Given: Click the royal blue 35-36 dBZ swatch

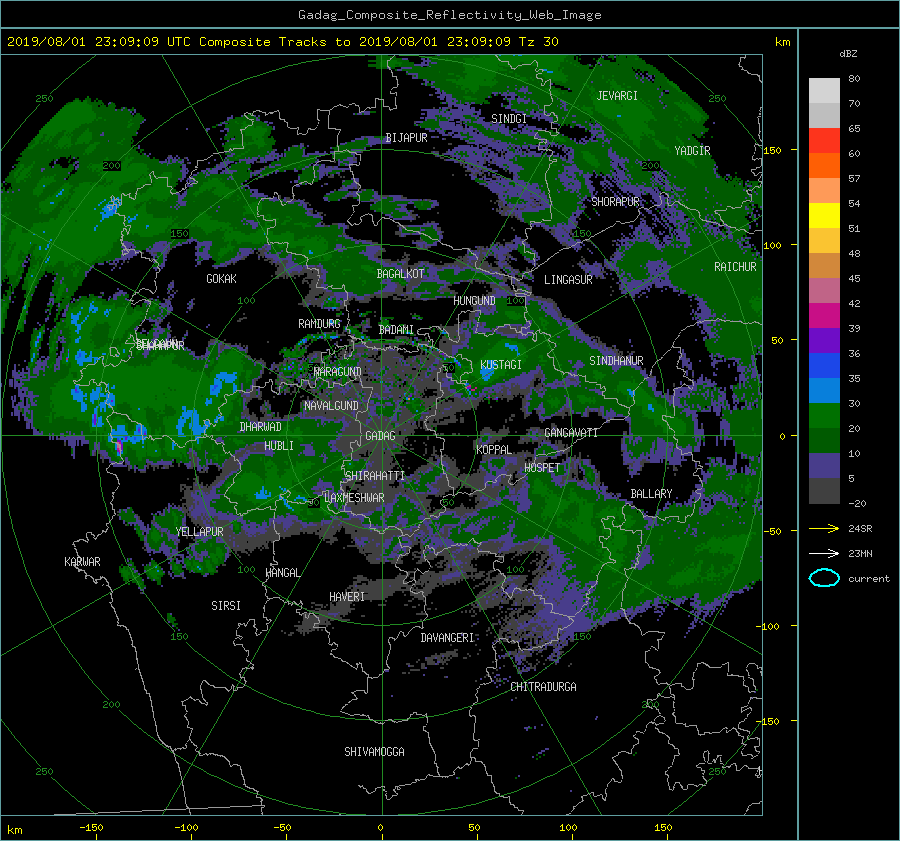Looking at the screenshot, I should [x=824, y=366].
